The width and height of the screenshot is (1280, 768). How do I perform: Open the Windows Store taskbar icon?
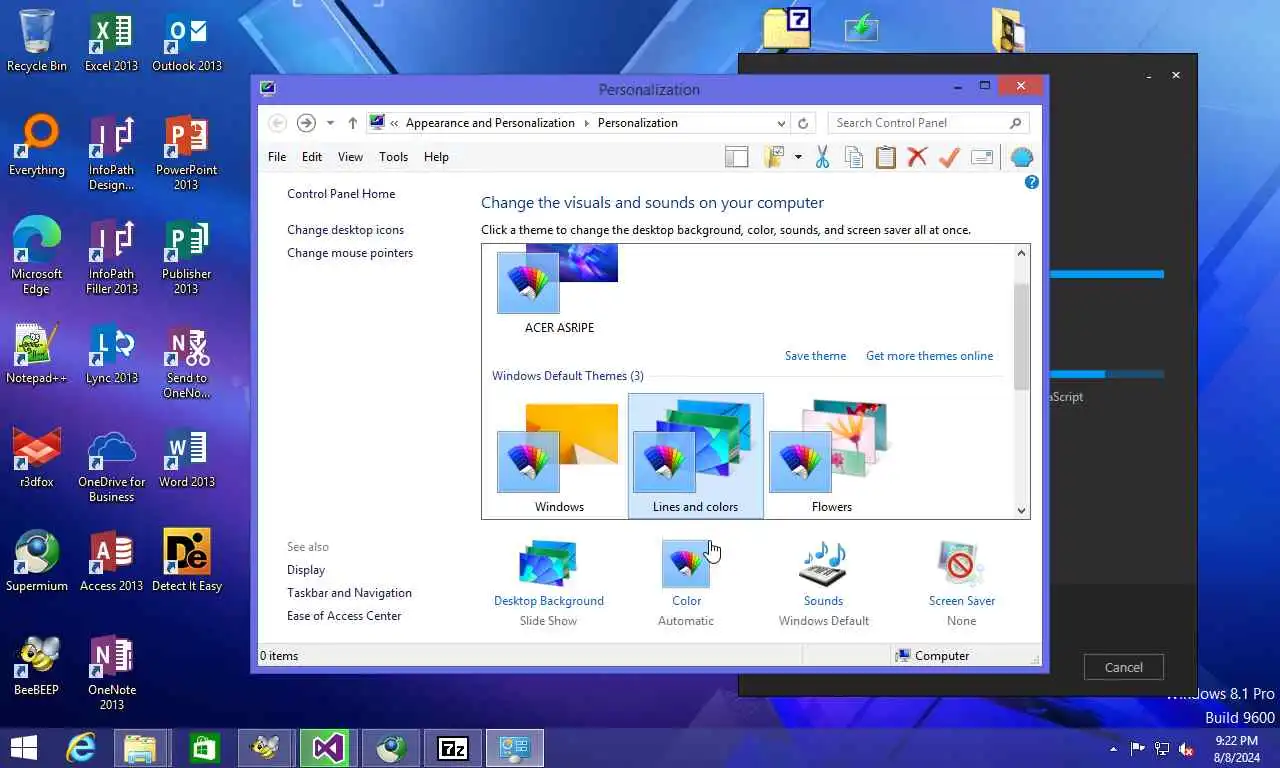click(x=203, y=748)
